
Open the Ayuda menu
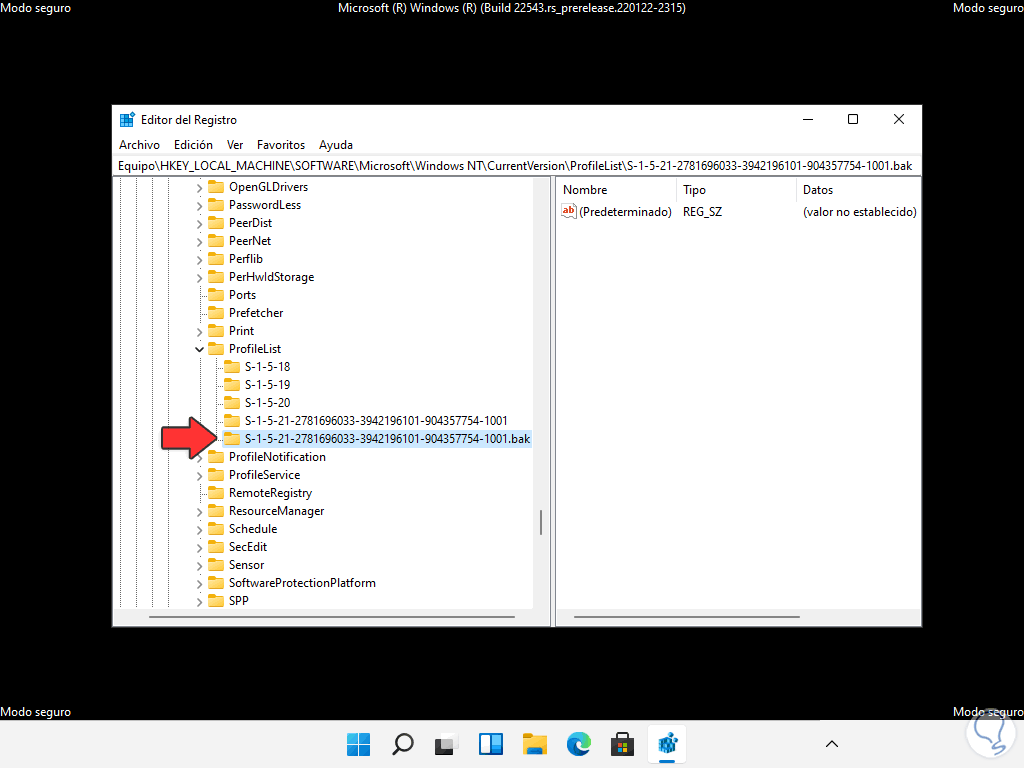(336, 145)
